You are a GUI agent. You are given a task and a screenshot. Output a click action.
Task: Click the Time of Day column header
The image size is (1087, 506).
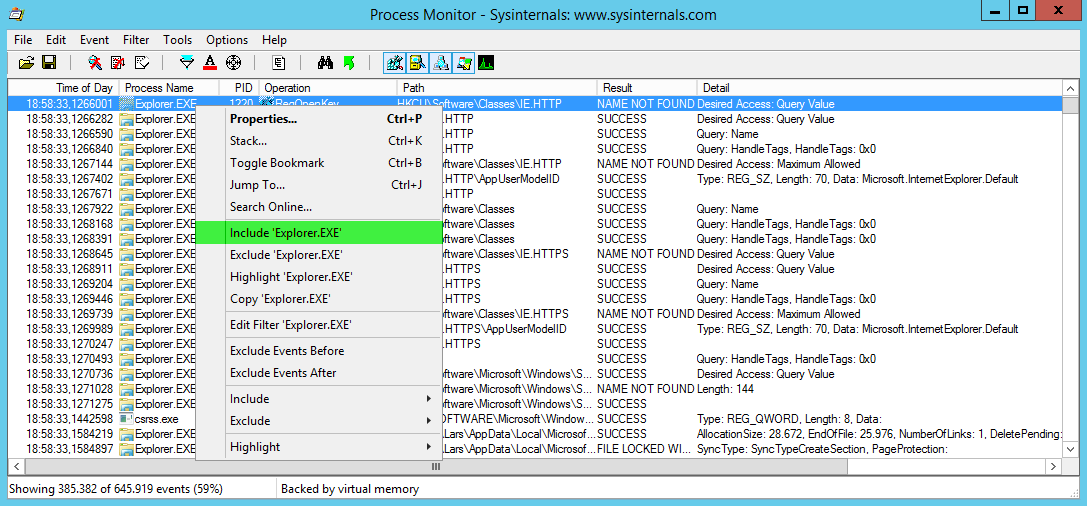64,88
